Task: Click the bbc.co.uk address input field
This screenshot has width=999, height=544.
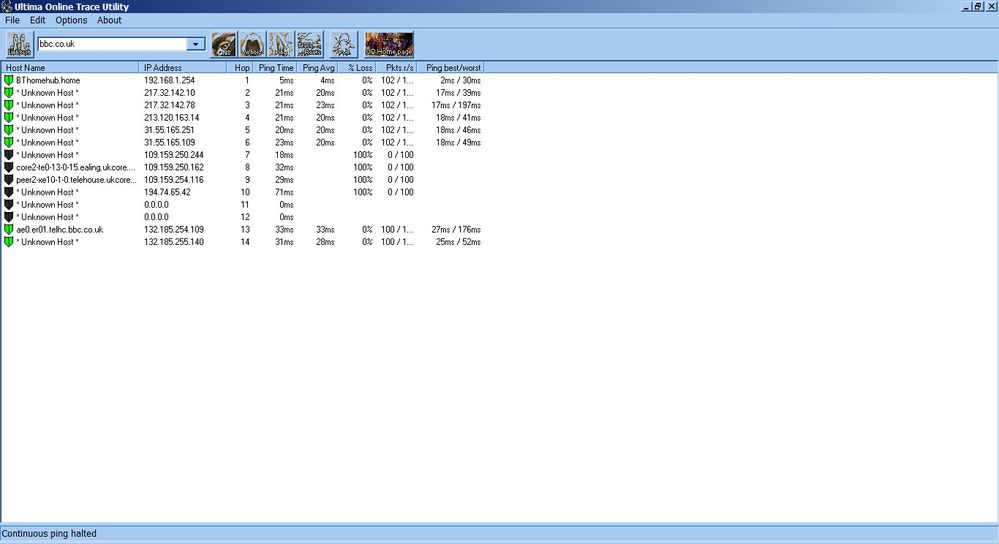Action: click(x=112, y=44)
